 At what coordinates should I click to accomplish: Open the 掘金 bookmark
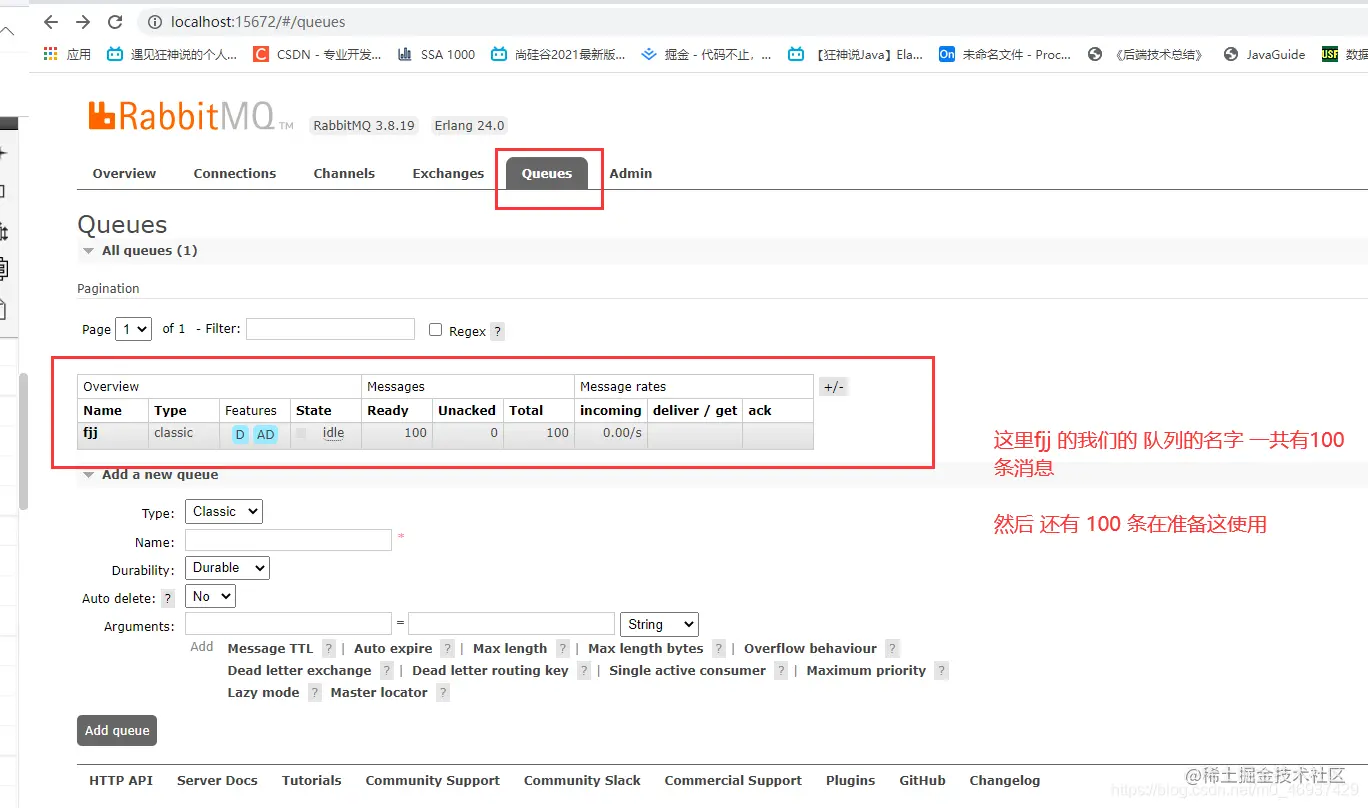coord(706,55)
